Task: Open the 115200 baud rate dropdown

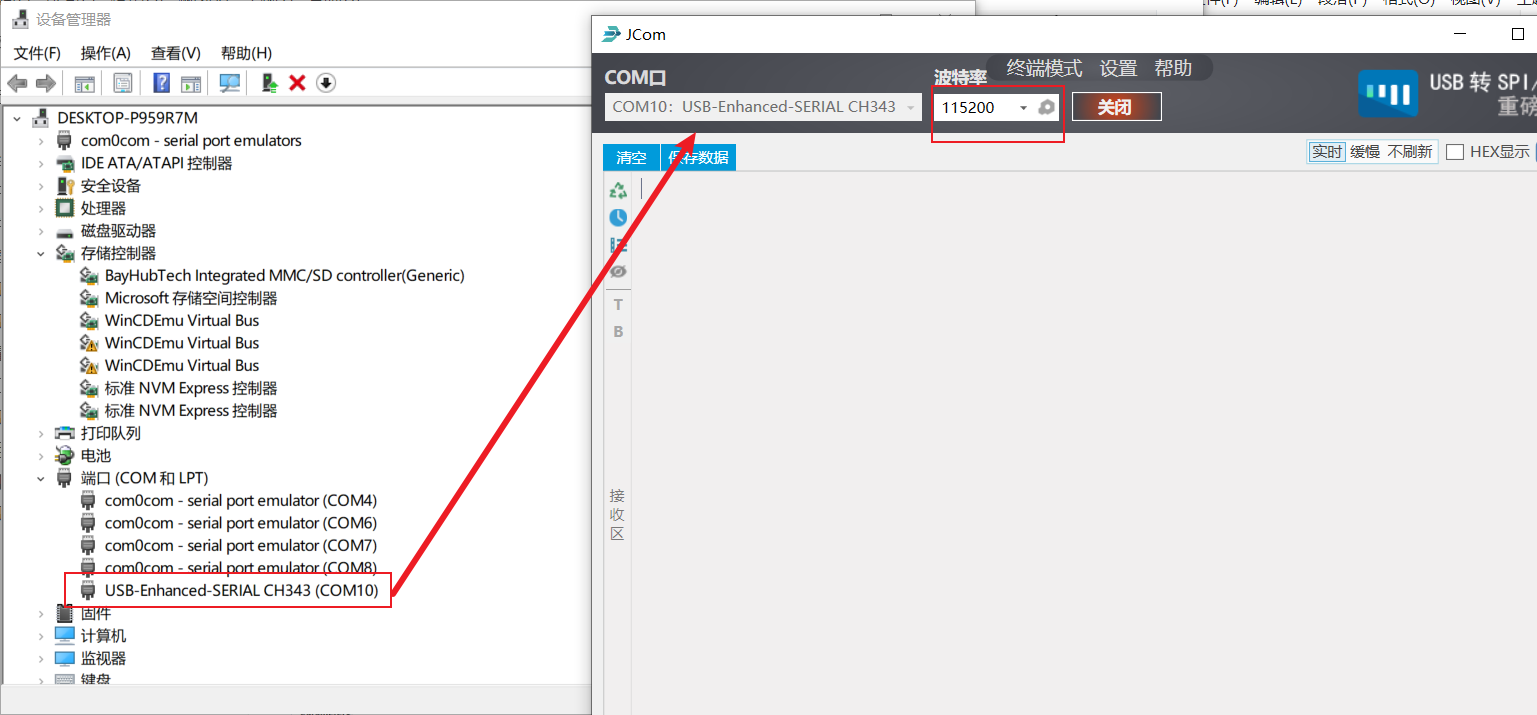Action: 1023,107
